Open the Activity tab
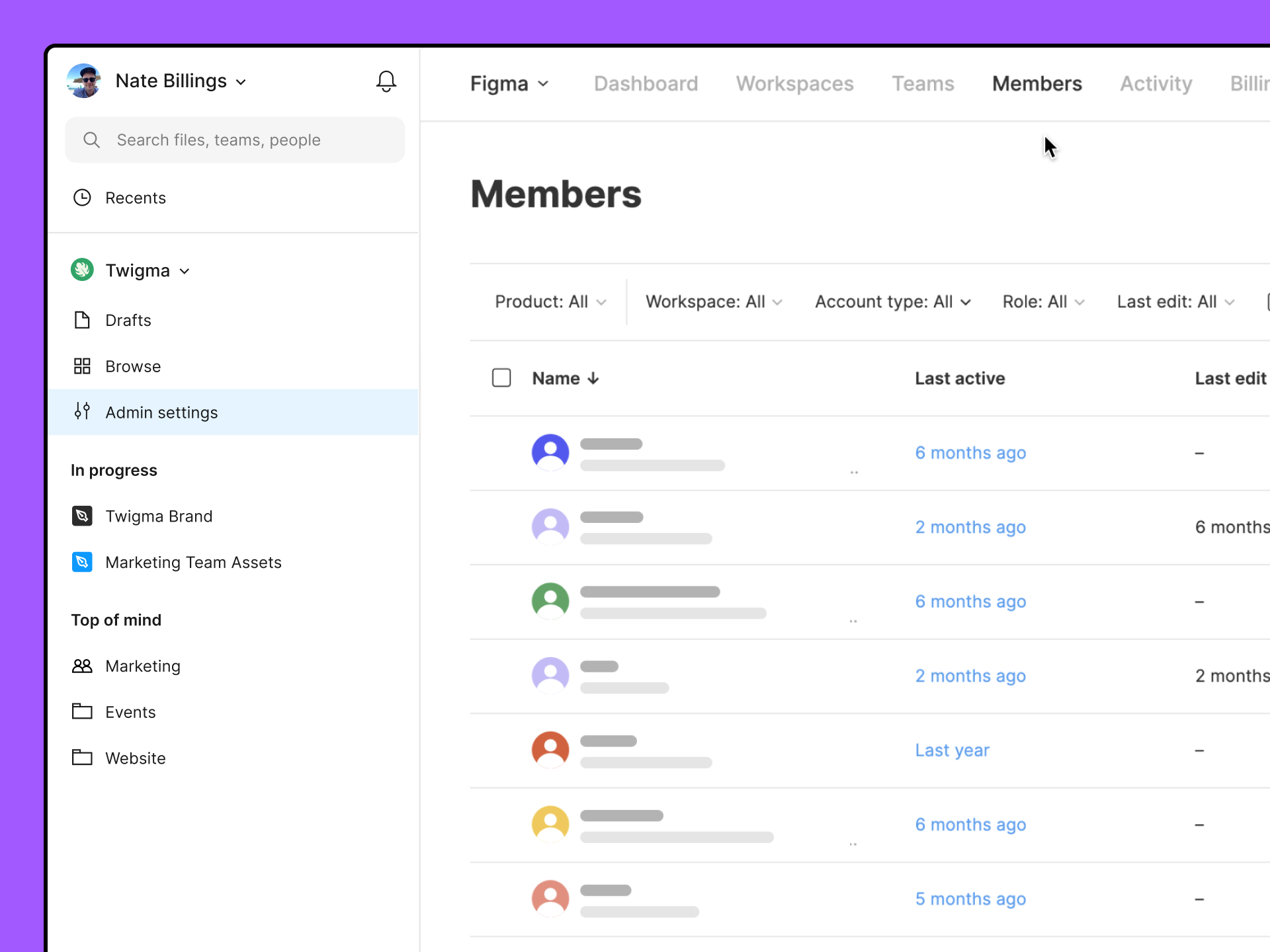1270x952 pixels. pyautogui.click(x=1155, y=83)
